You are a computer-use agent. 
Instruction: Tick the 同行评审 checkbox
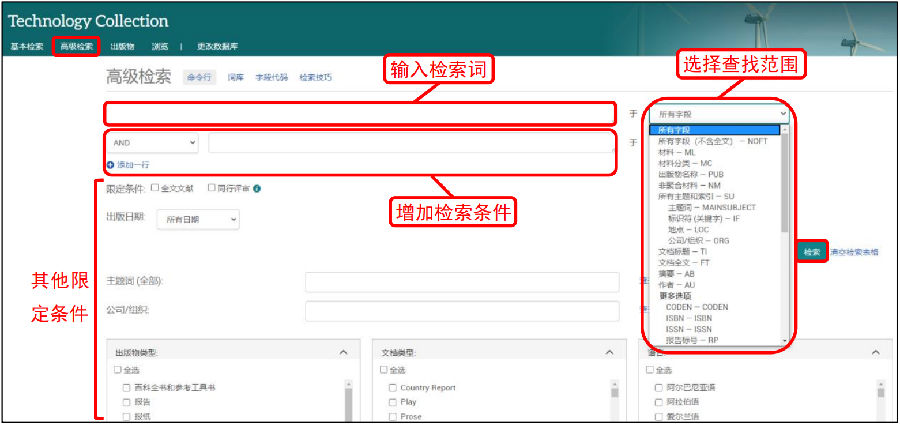(x=211, y=188)
